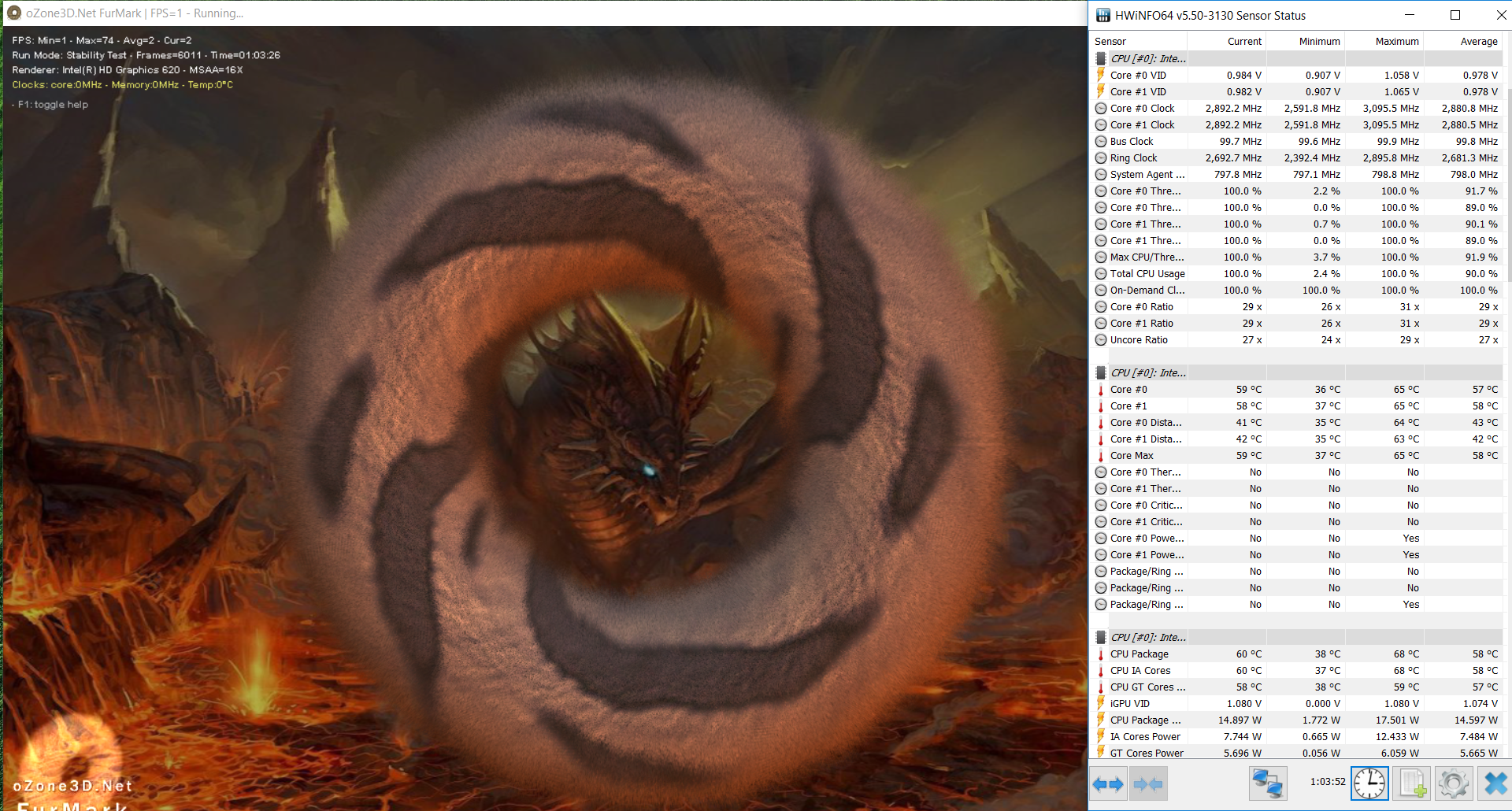1512x811 pixels.
Task: Select the Core #0 Powe... row label
Action: (1147, 538)
